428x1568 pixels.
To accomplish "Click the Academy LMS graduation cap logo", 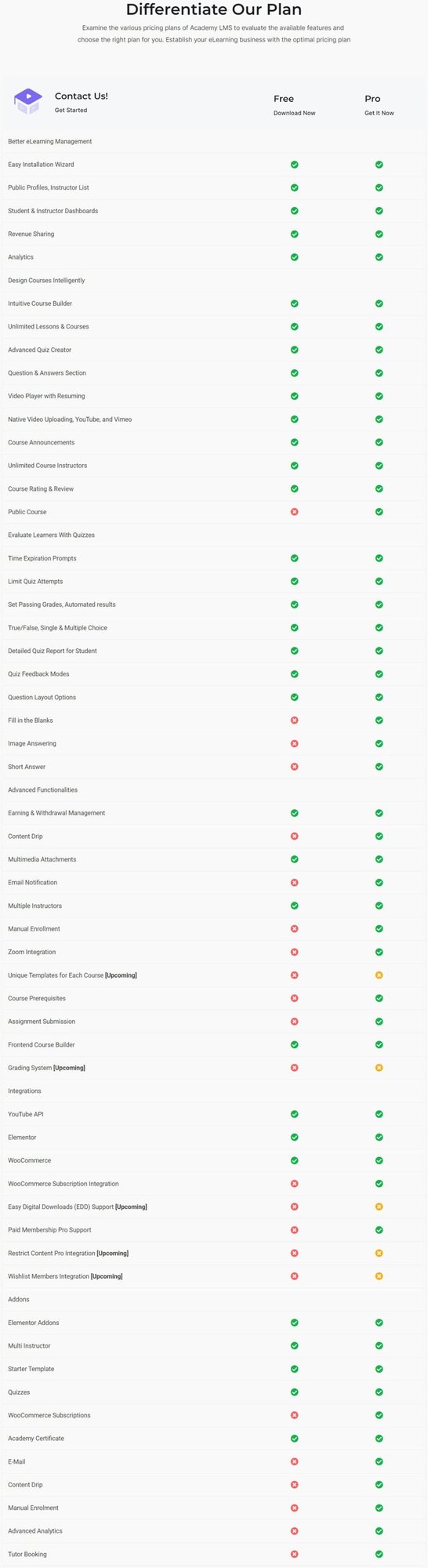I will 27,101.
